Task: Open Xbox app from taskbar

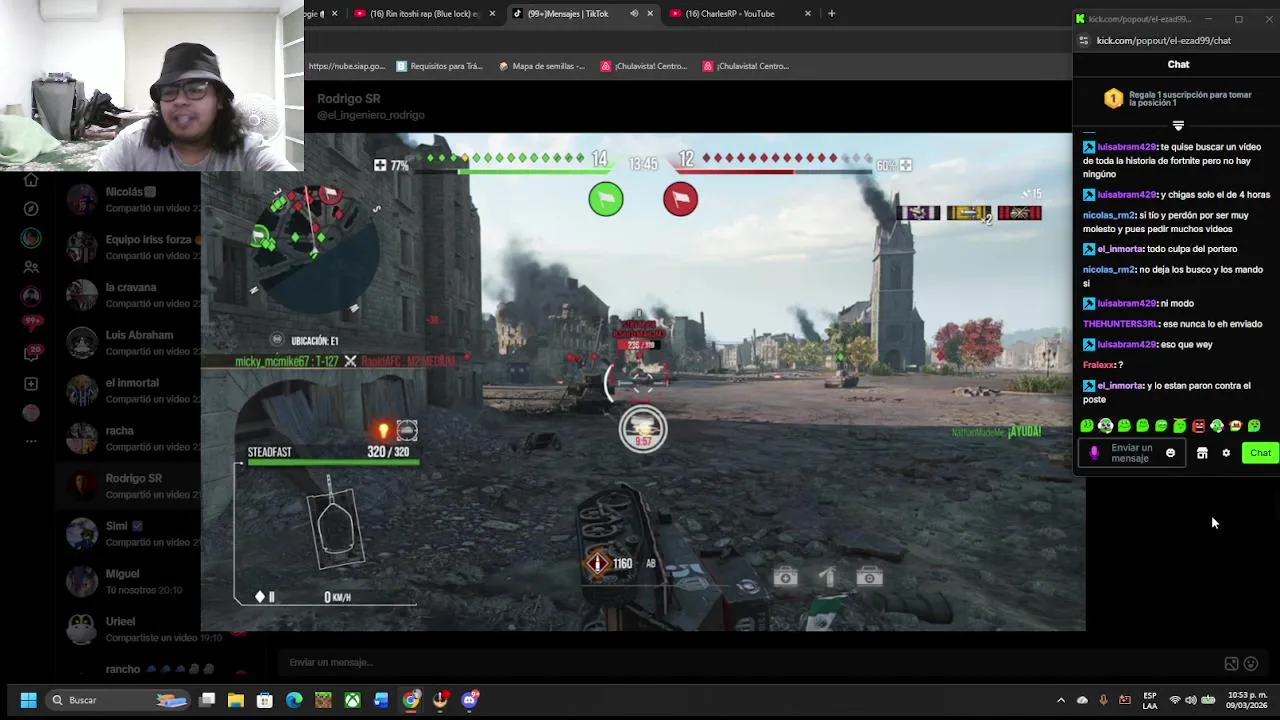Action: pyautogui.click(x=352, y=700)
